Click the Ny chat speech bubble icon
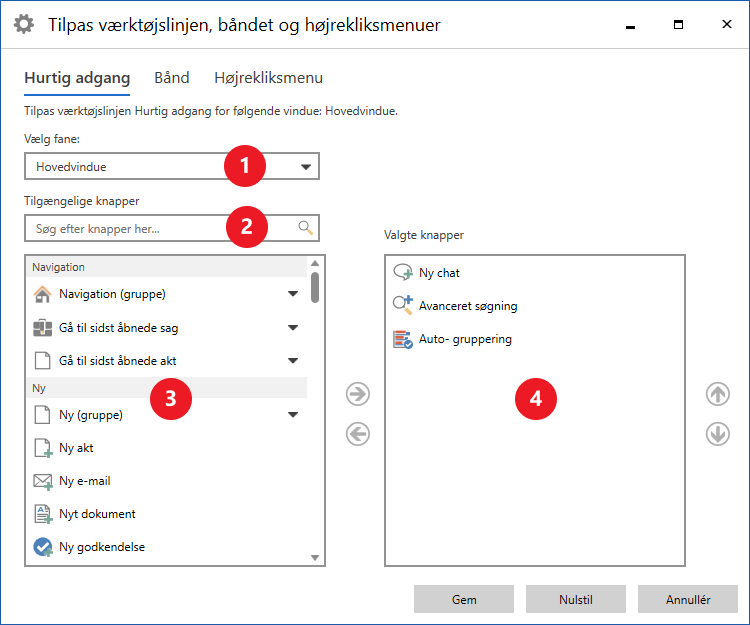This screenshot has height=625, width=750. click(x=403, y=272)
